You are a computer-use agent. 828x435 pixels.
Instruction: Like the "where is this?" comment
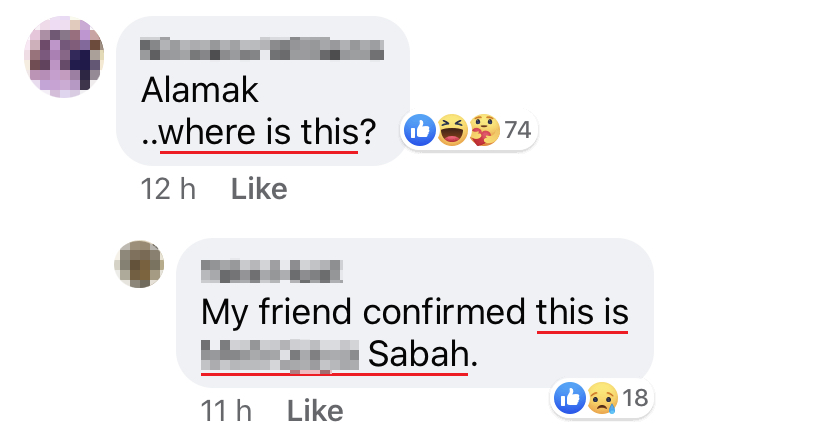259,188
